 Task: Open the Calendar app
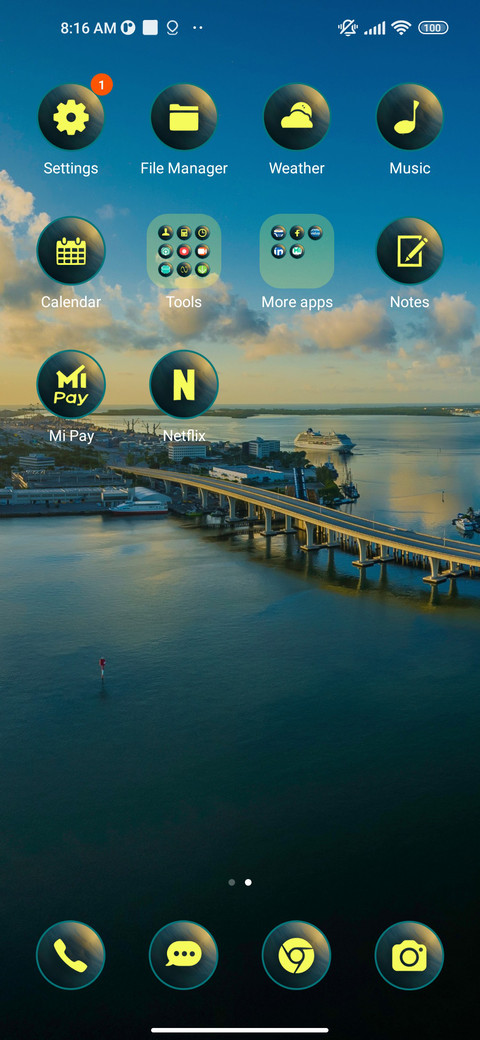[71, 251]
